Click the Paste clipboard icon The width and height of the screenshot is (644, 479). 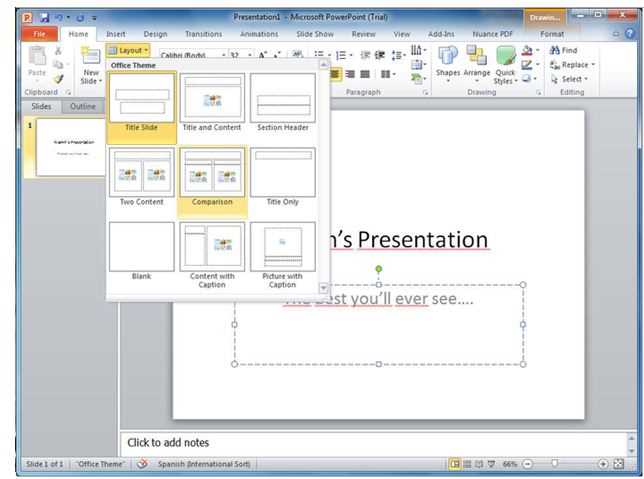pos(37,56)
